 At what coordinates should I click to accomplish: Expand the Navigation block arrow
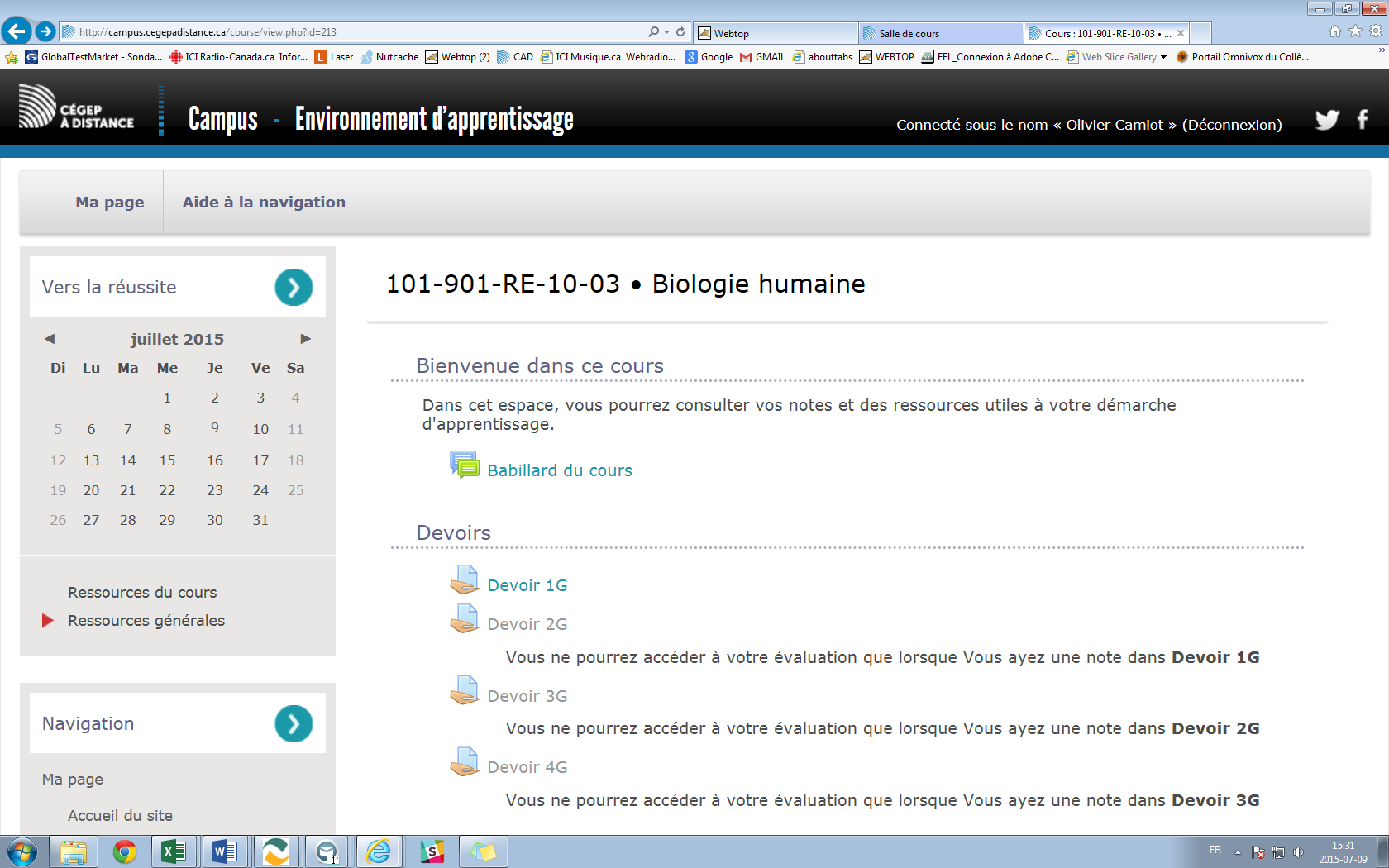click(294, 724)
